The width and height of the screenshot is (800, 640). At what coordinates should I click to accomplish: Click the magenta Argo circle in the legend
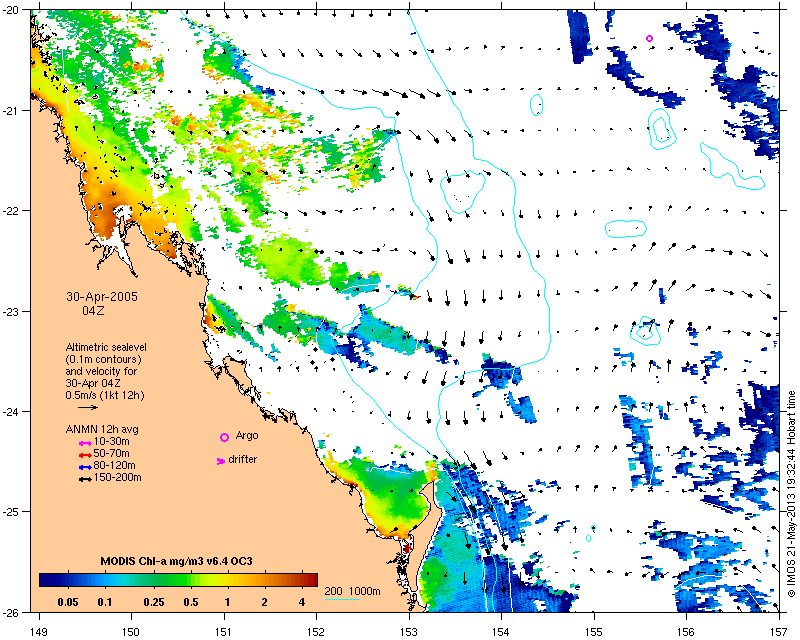point(224,437)
